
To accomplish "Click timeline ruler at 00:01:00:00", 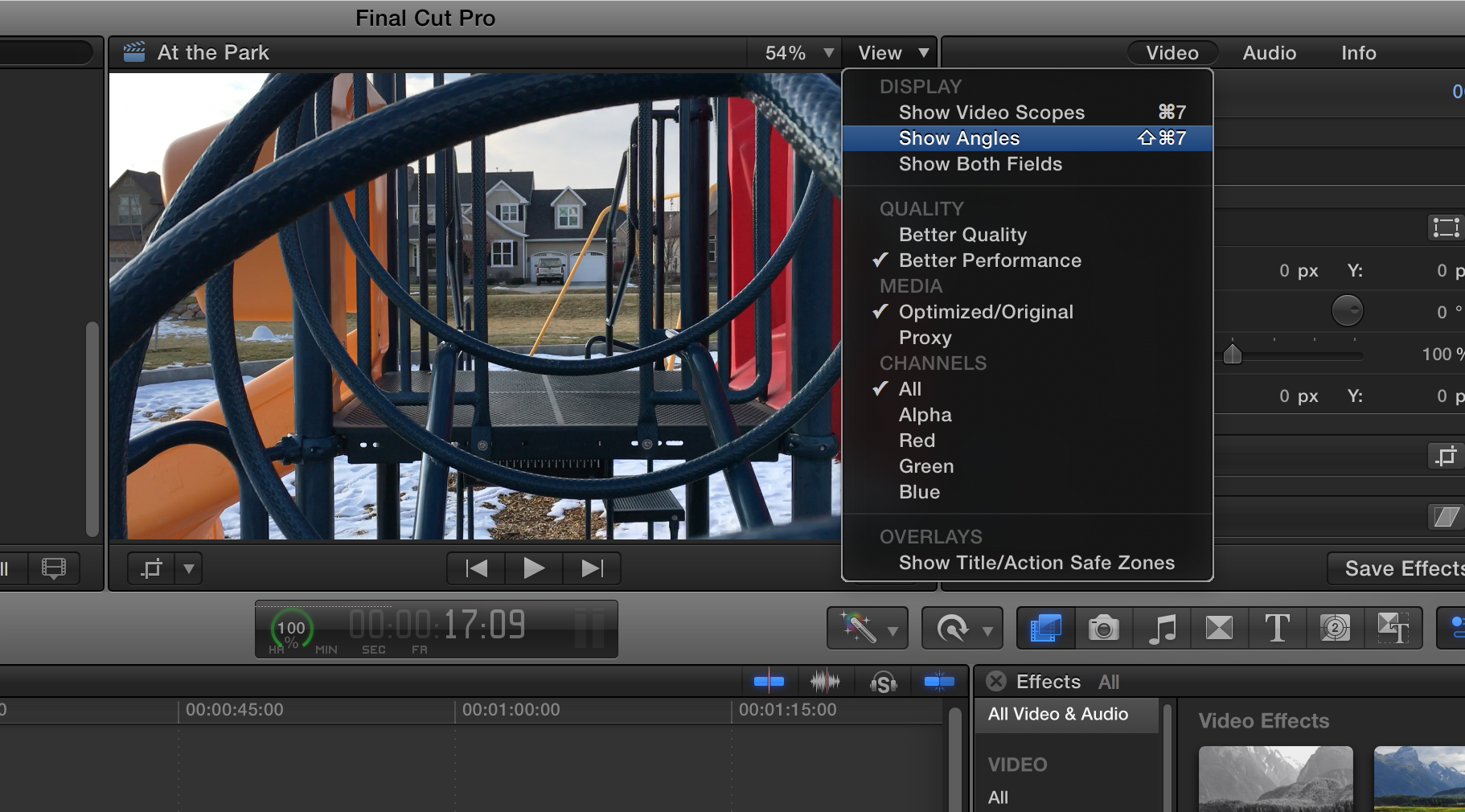I will pyautogui.click(x=511, y=710).
